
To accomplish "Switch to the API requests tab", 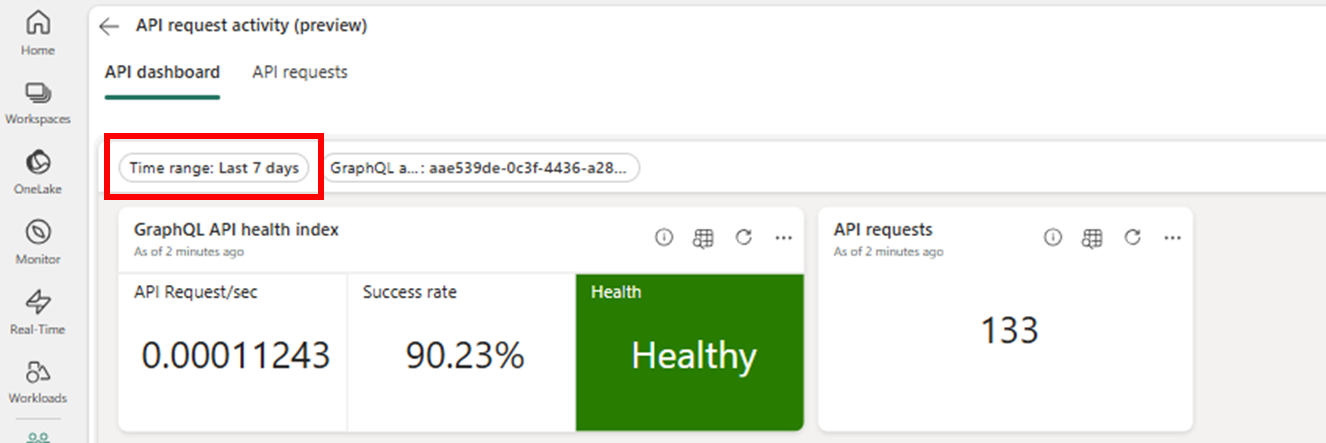I will coord(300,72).
